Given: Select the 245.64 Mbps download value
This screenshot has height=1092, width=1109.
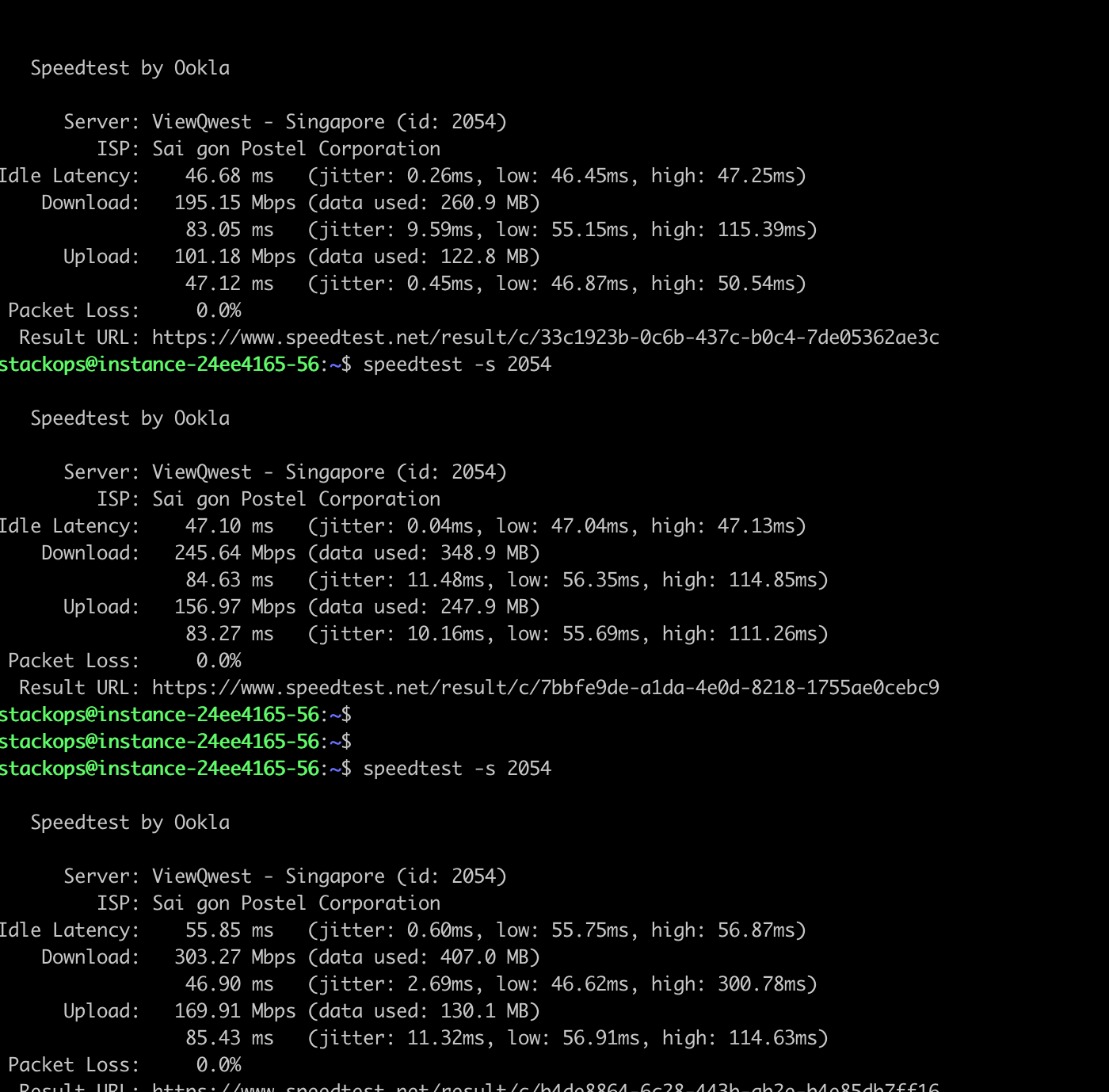Looking at the screenshot, I should coord(234,553).
